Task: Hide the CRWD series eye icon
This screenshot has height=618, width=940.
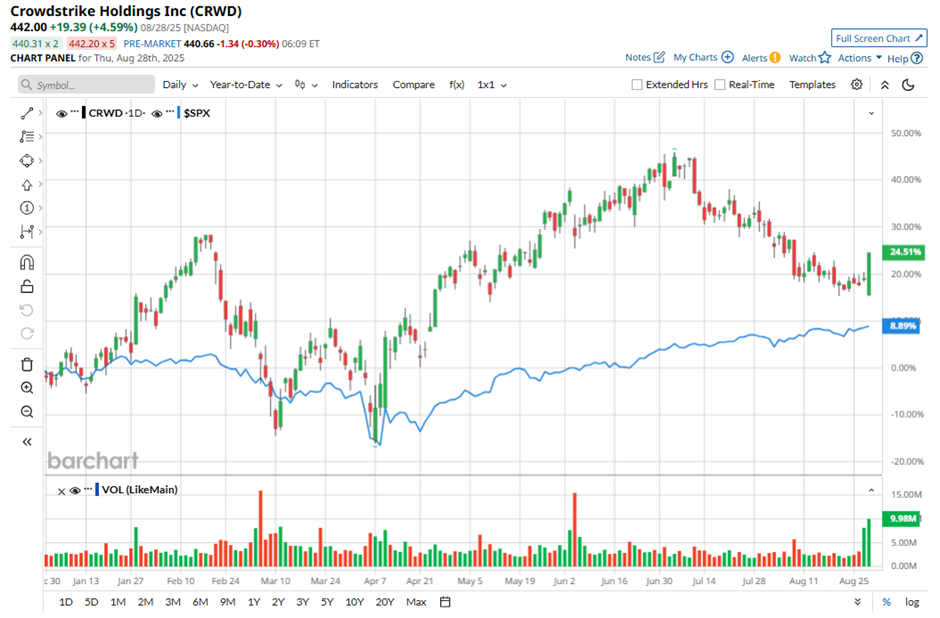Action: (x=61, y=113)
